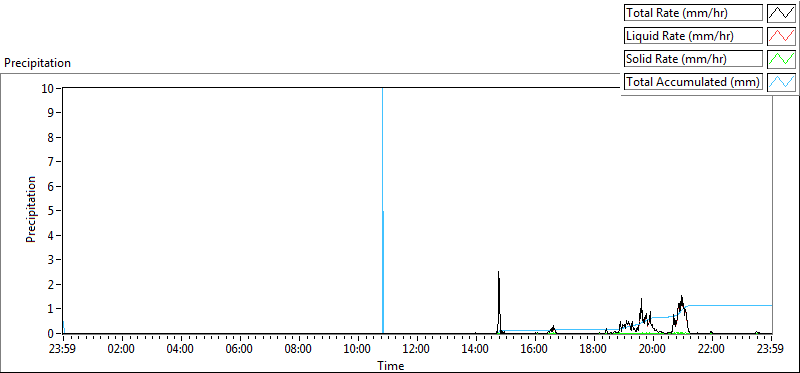The image size is (800, 373).
Task: Click the 02:00 time axis label
Action: click(x=122, y=350)
